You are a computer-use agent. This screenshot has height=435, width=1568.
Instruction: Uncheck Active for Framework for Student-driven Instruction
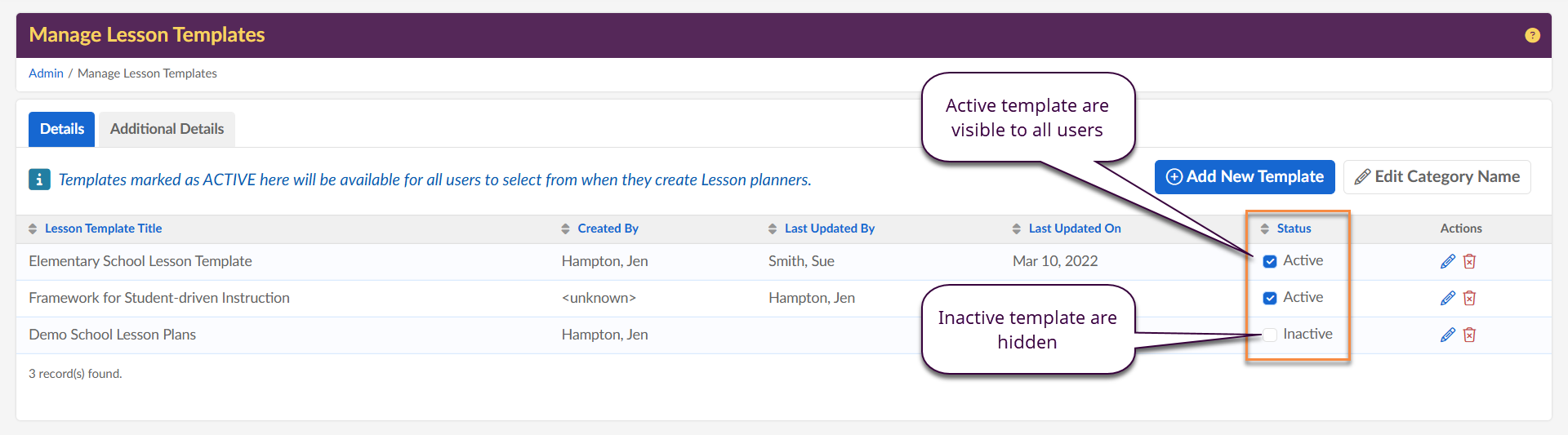[1270, 298]
